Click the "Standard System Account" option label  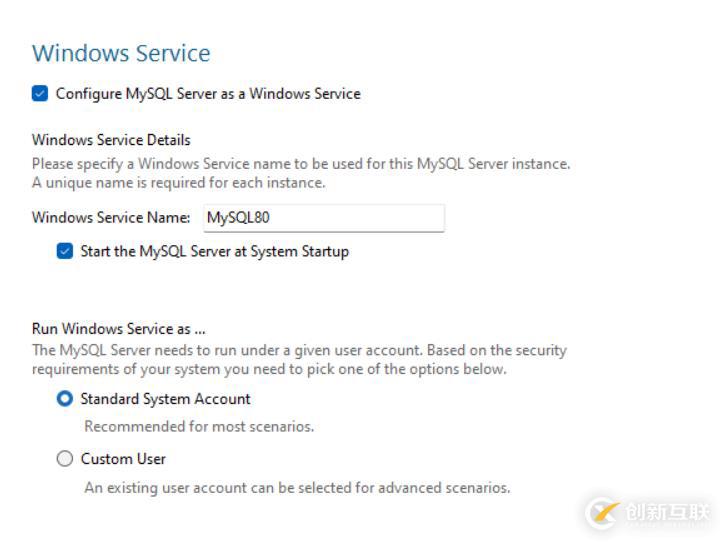165,399
